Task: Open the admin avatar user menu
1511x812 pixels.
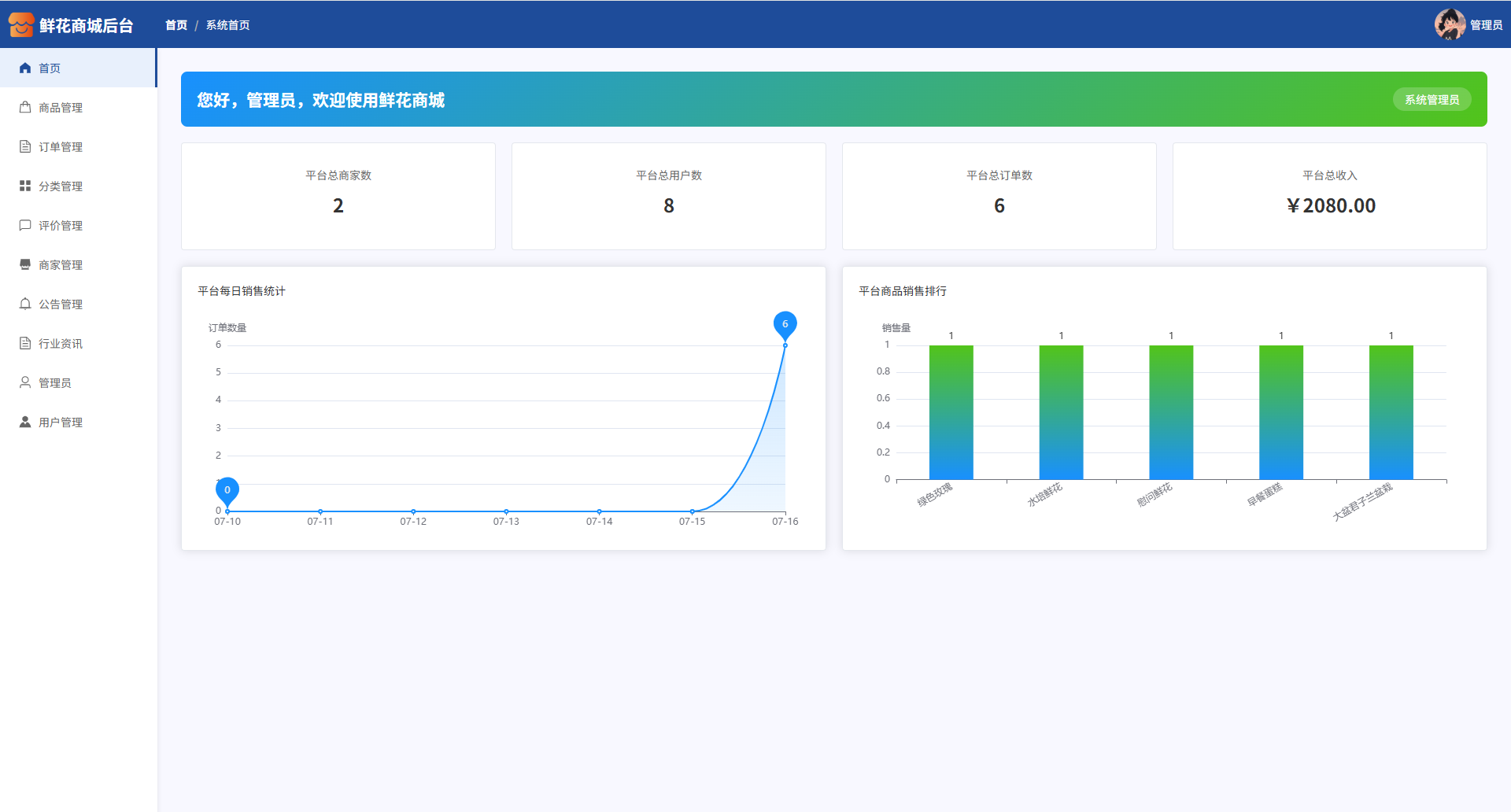Action: (1449, 24)
